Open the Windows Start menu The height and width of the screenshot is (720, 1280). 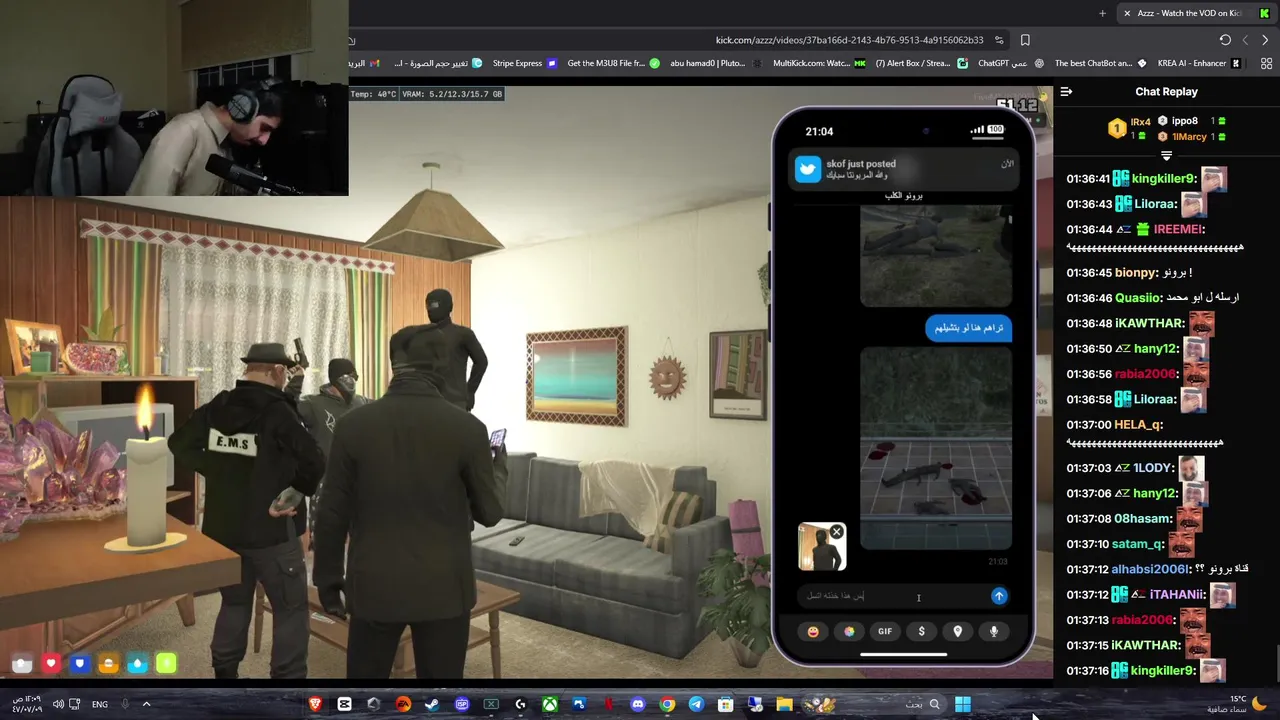[x=962, y=704]
